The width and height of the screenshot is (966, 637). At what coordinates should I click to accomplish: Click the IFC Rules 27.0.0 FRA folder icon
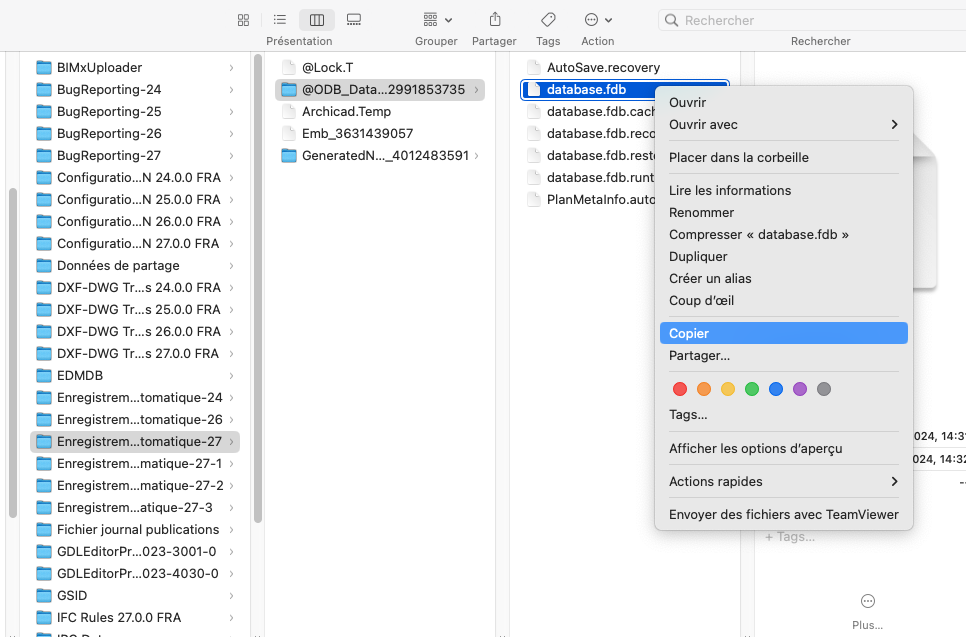click(44, 617)
